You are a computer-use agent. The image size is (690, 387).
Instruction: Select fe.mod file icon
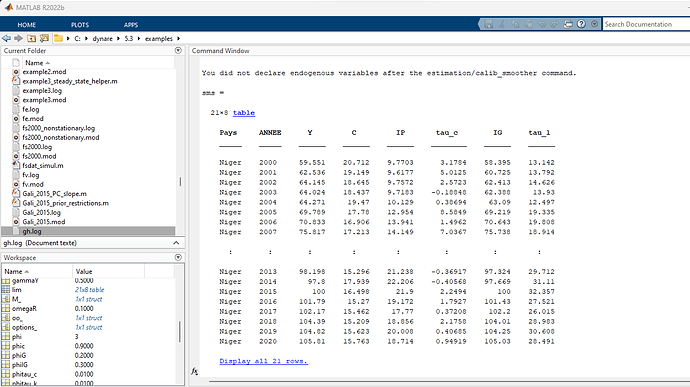(16, 118)
